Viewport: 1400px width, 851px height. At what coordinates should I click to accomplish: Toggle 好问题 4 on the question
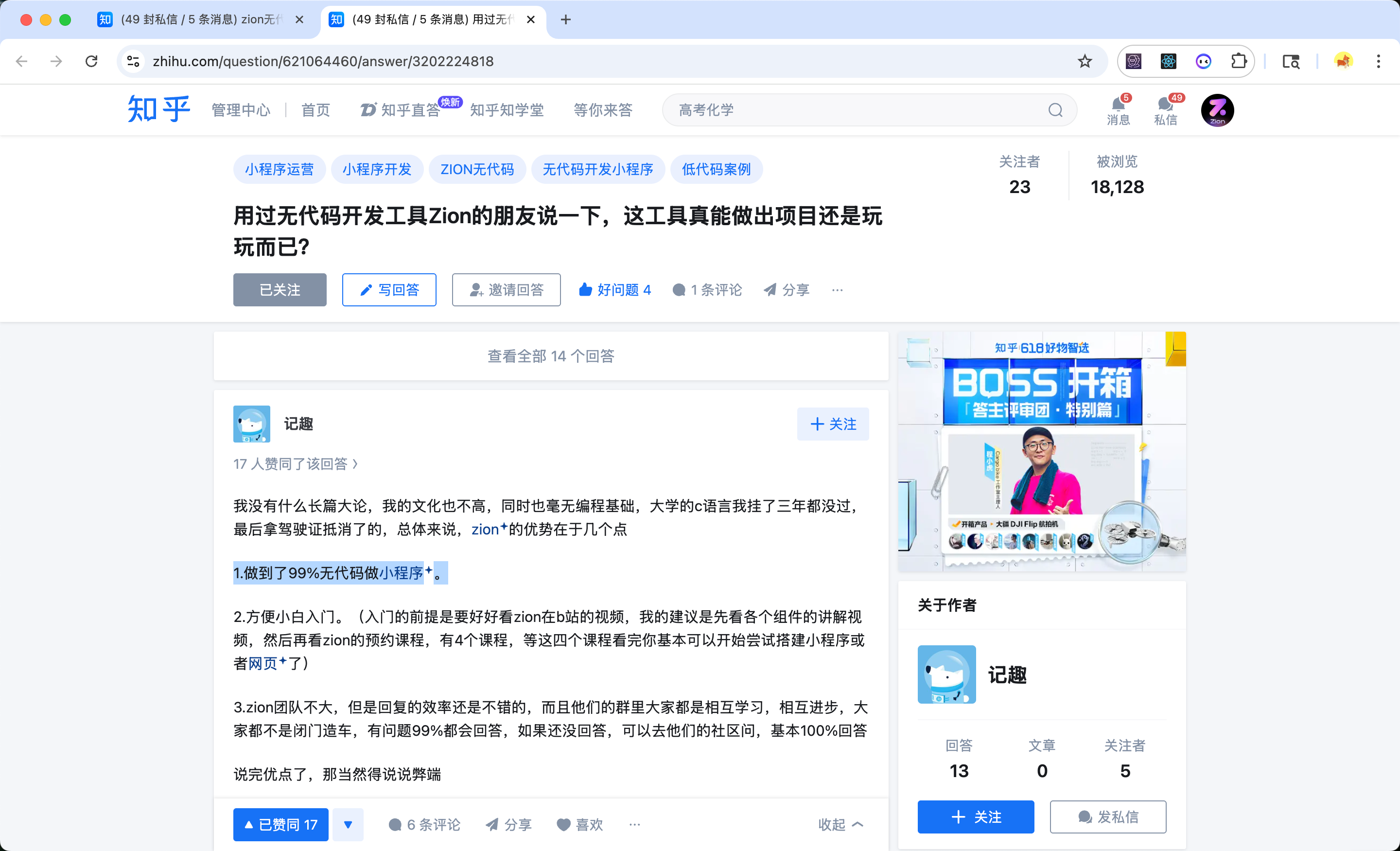(x=615, y=290)
